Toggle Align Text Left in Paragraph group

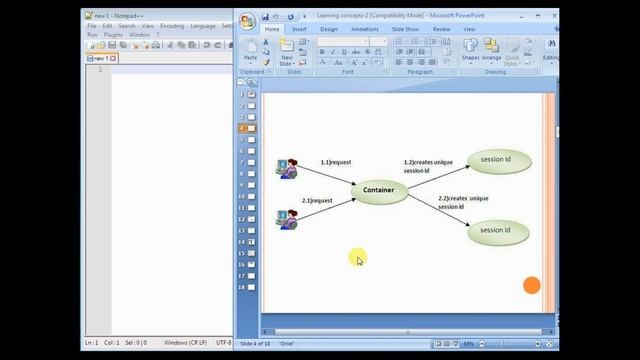click(x=399, y=62)
